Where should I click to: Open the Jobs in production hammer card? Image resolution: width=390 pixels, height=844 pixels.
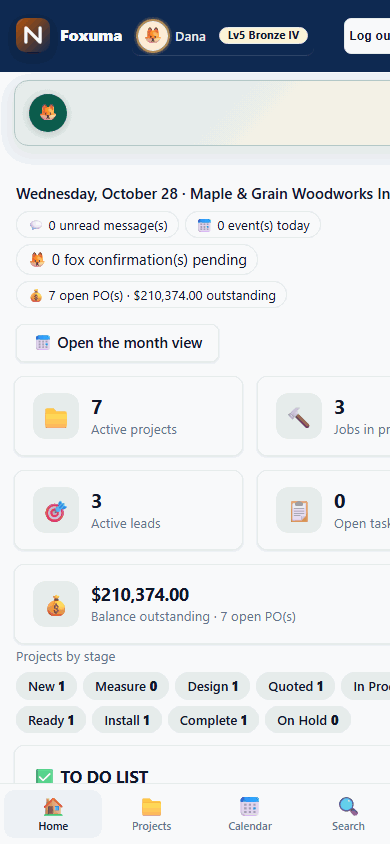(x=324, y=416)
